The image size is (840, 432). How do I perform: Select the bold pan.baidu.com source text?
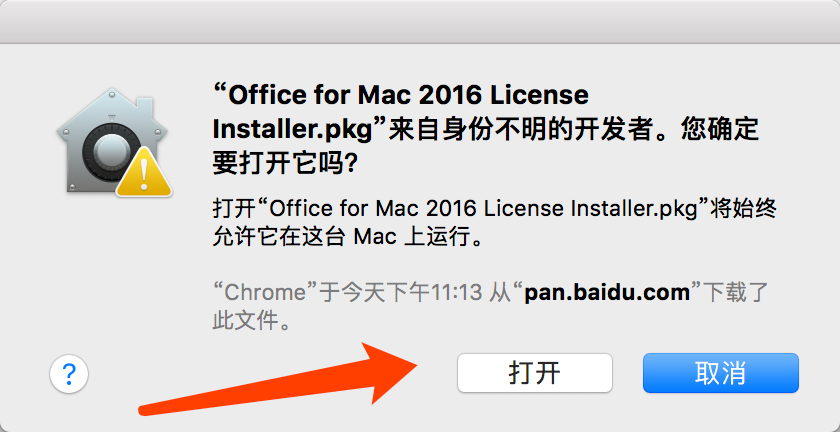(x=607, y=293)
